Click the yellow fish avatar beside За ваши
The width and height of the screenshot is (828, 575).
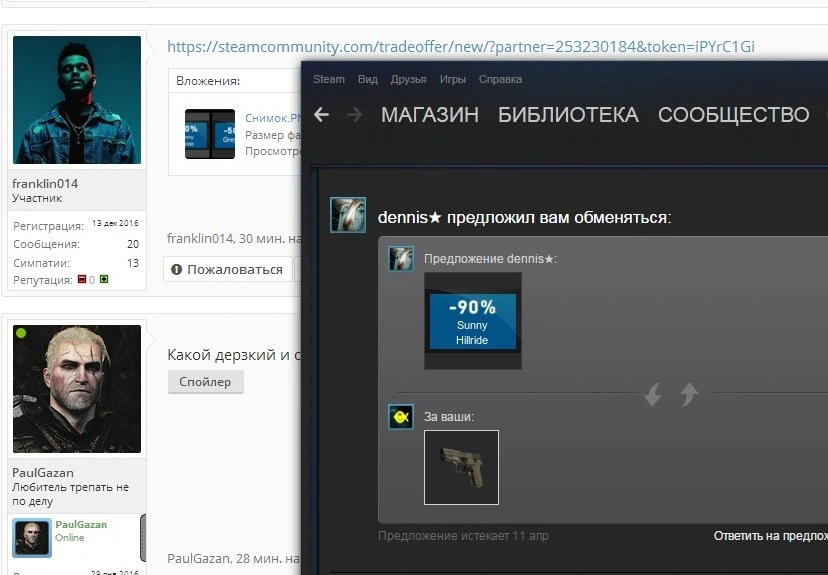point(401,417)
